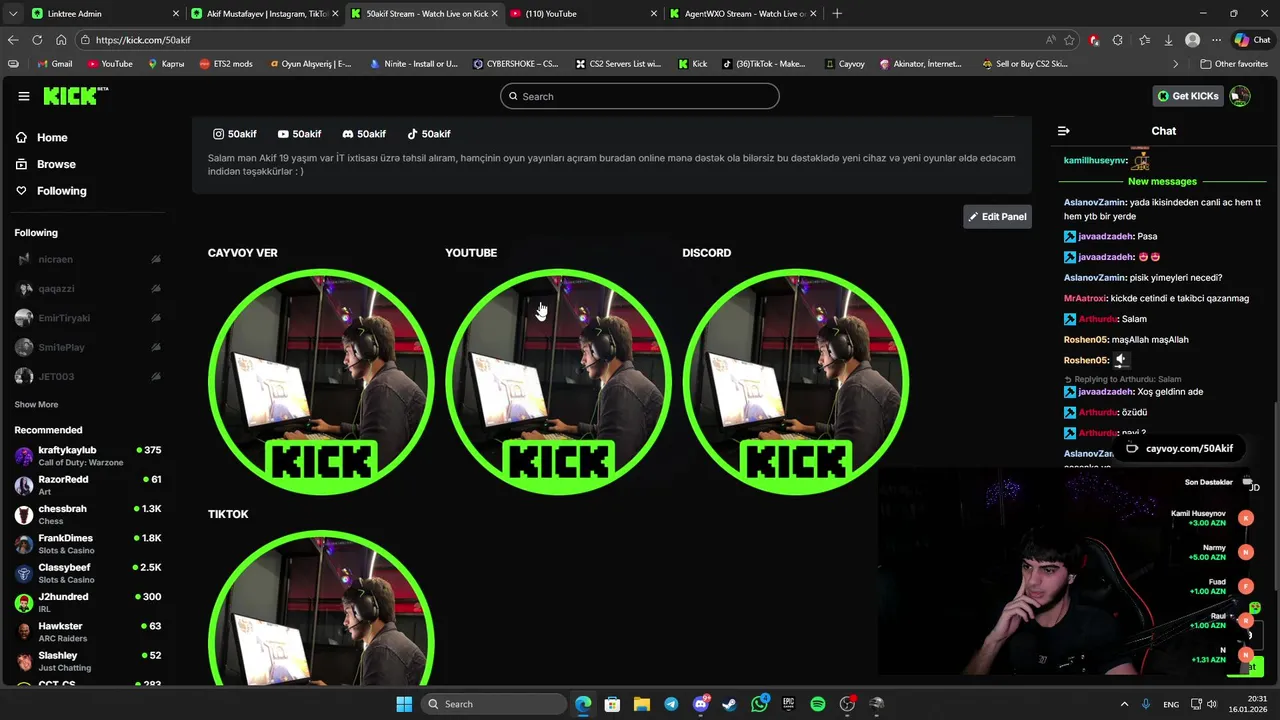Open Epic Games Launcher from the taskbar
The image size is (1280, 720).
point(789,704)
